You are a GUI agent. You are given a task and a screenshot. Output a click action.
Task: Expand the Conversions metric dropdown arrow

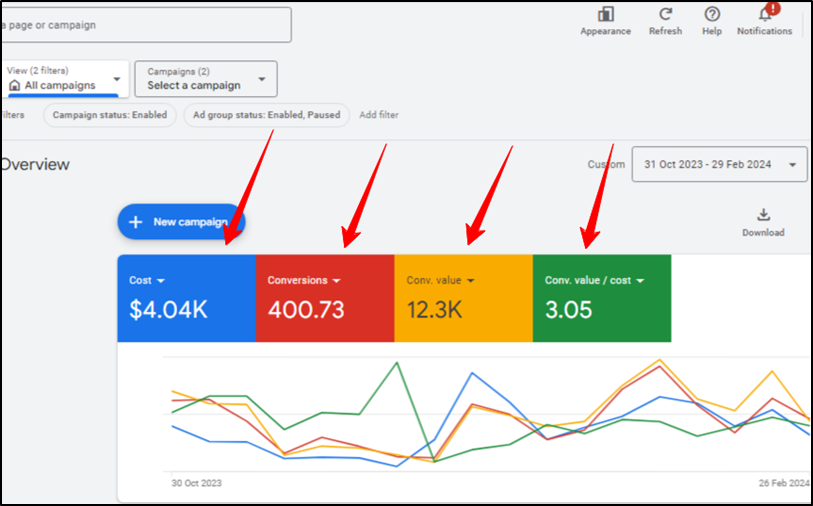[337, 281]
